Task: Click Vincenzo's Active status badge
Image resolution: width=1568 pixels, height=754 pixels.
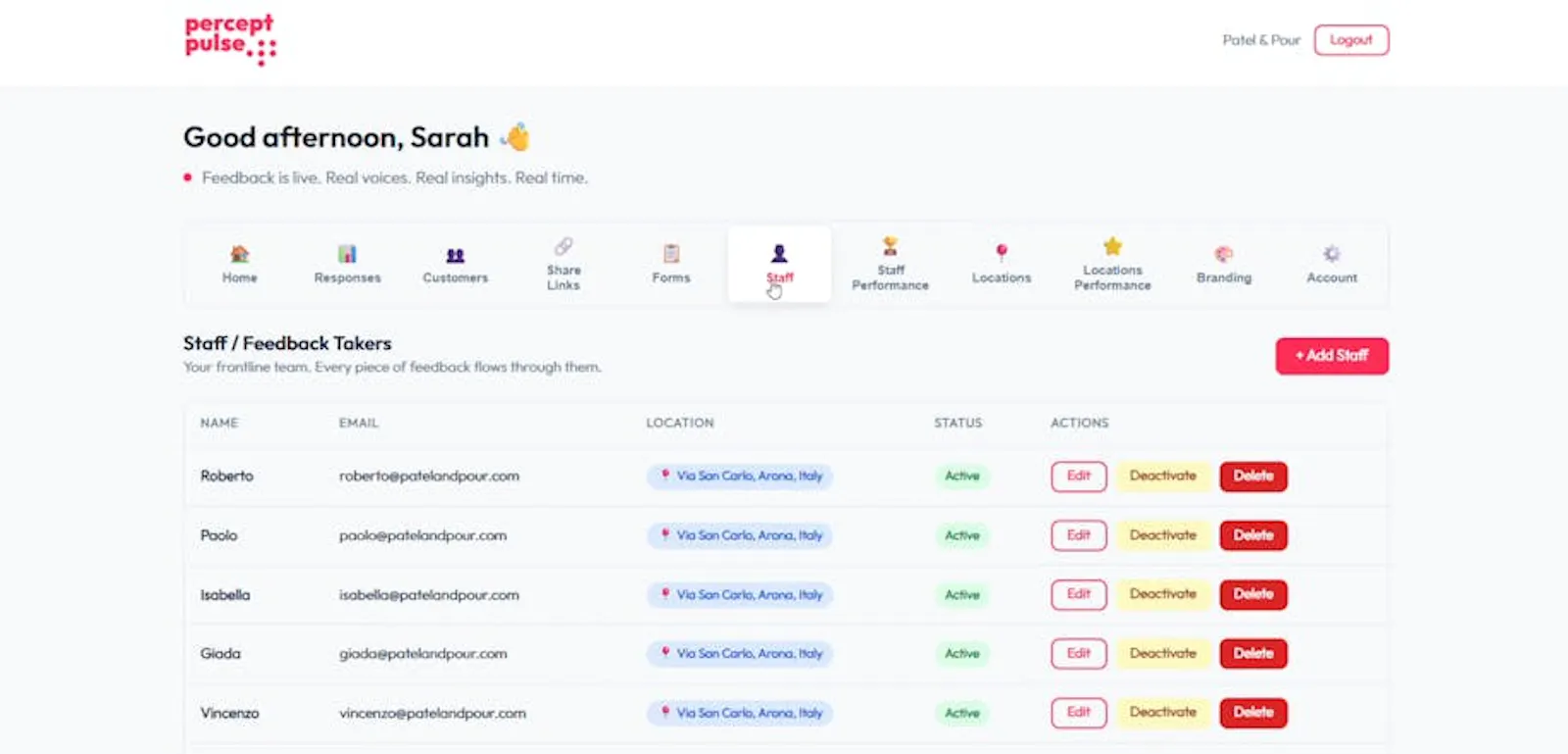Action: [962, 713]
